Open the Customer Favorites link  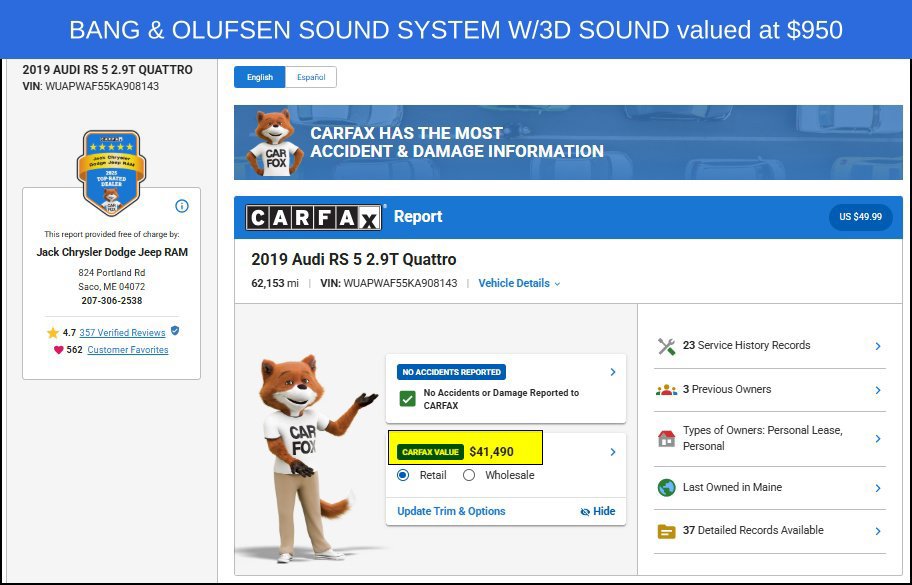tap(128, 349)
